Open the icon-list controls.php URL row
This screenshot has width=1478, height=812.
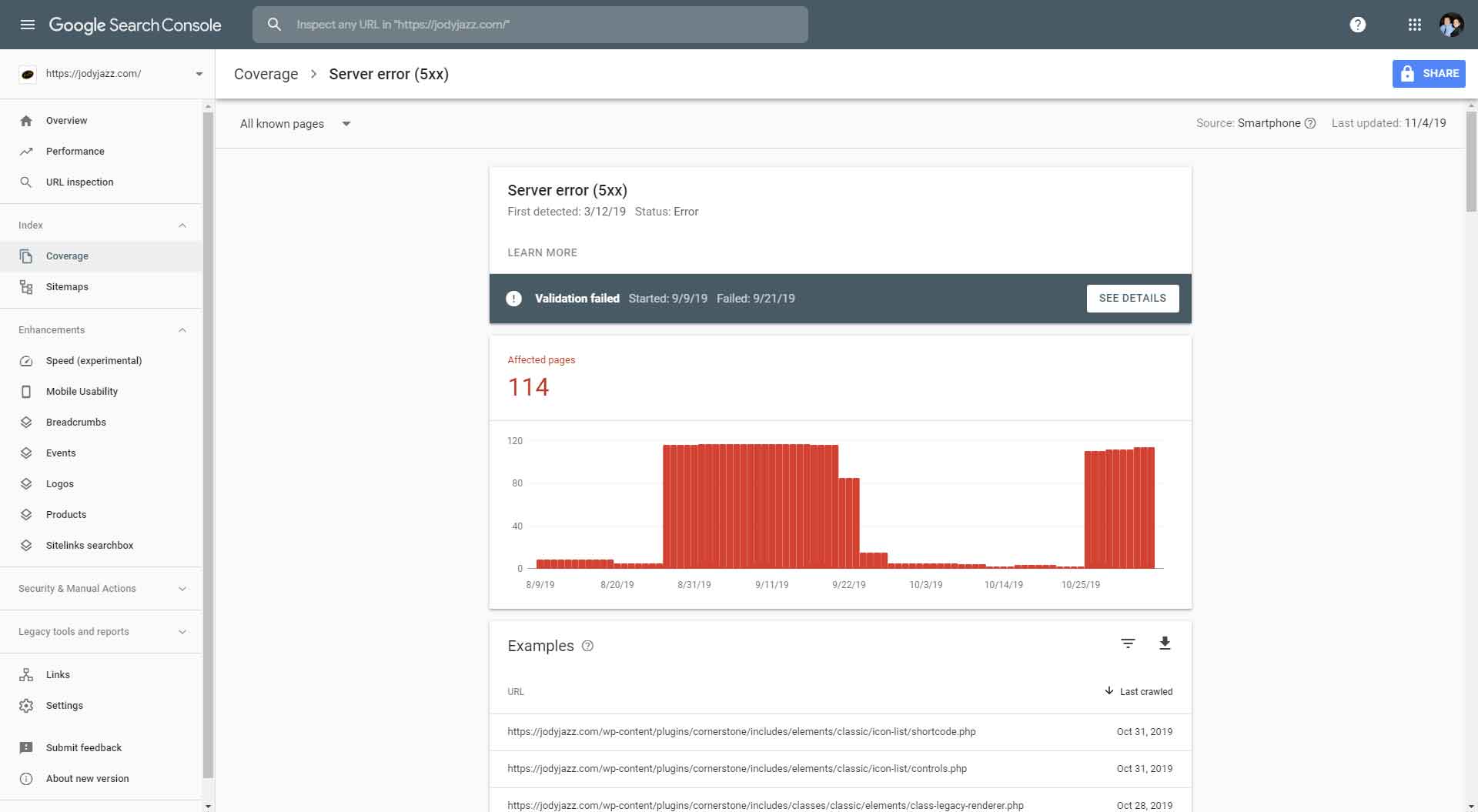click(x=840, y=769)
